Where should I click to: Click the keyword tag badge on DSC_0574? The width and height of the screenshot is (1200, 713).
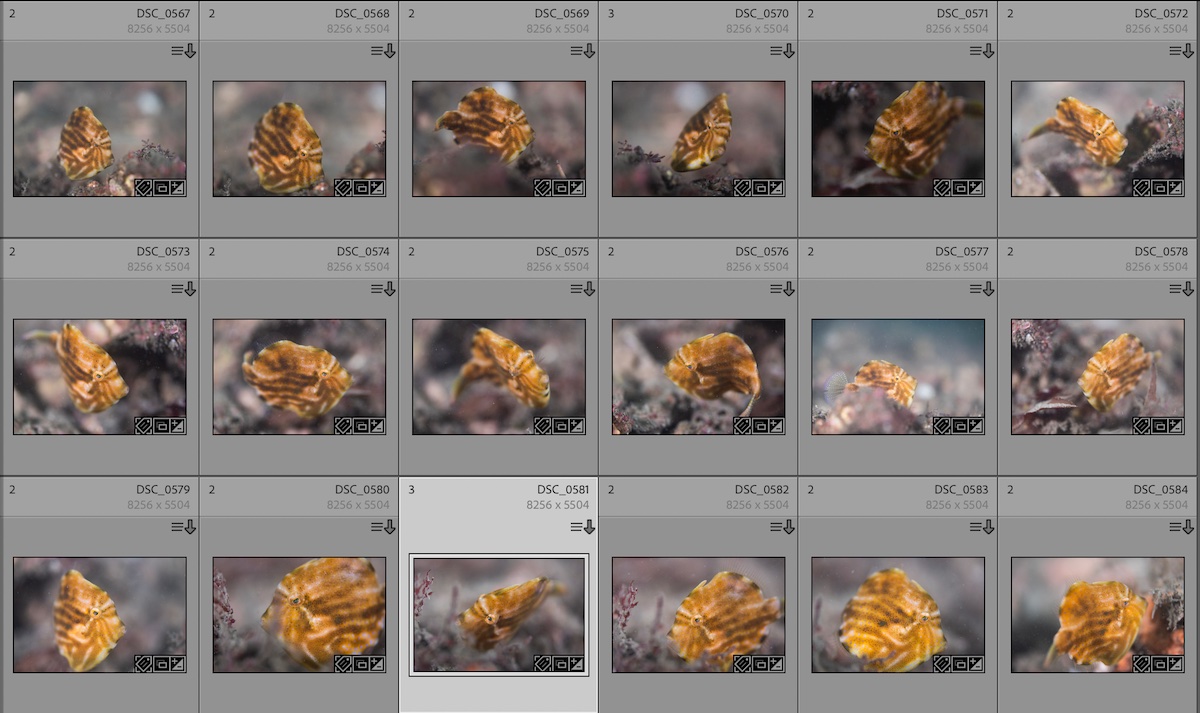343,425
